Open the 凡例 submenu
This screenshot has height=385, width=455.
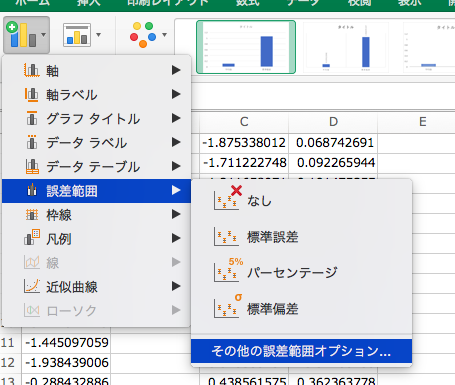coord(96,239)
